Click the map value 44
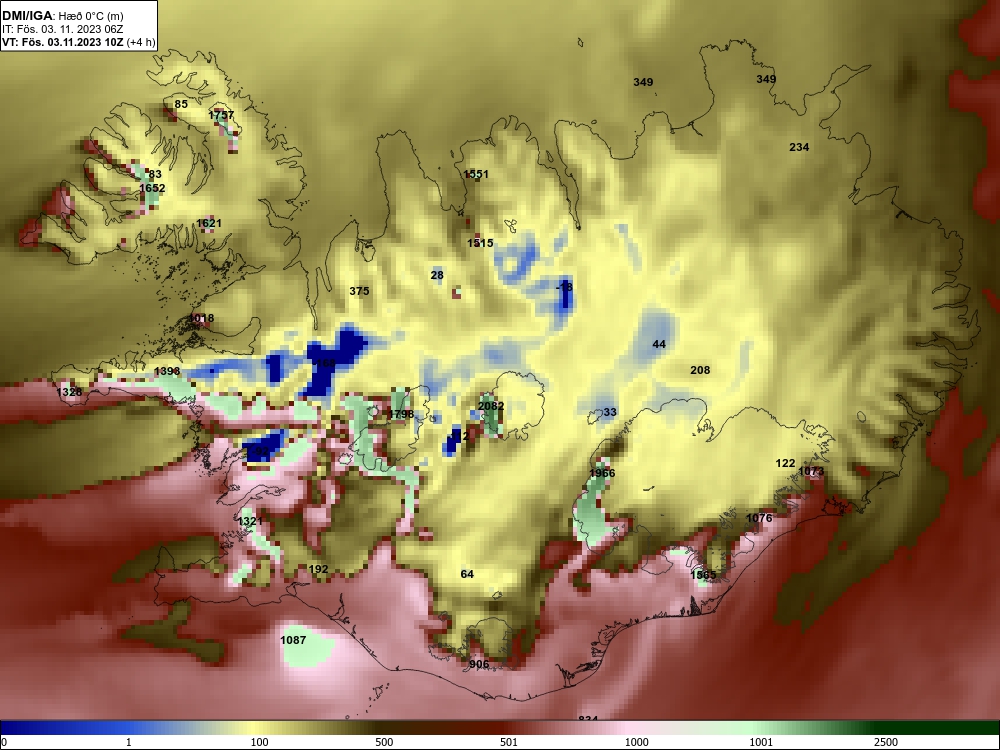This screenshot has height=750, width=1000. point(659,344)
